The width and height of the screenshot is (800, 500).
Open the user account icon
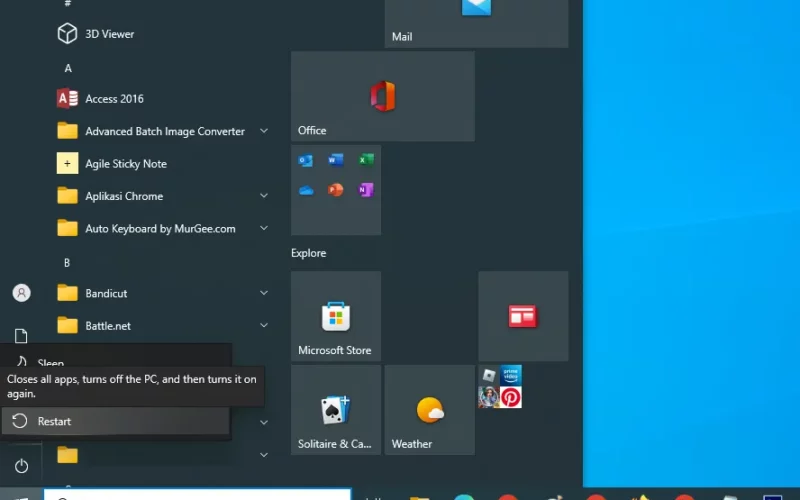(21, 293)
